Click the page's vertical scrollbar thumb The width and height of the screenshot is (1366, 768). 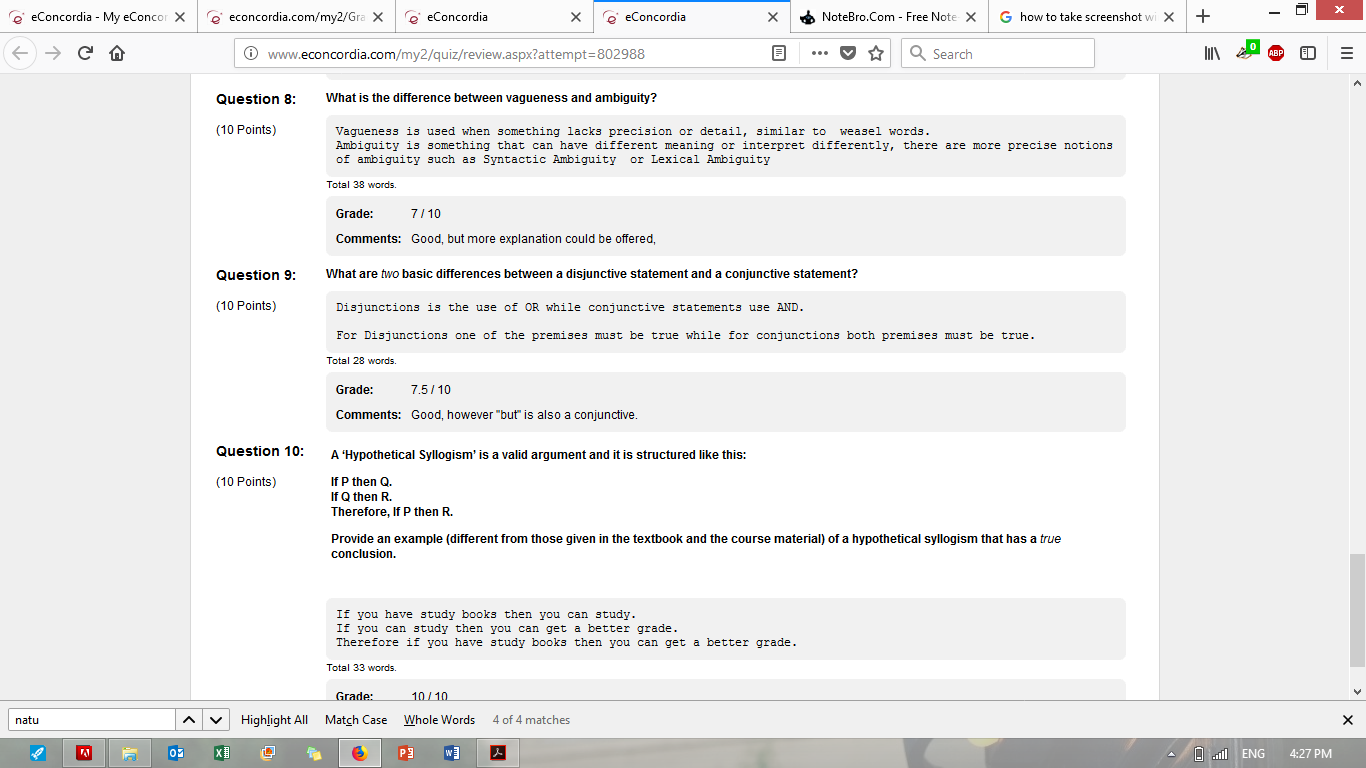1357,610
